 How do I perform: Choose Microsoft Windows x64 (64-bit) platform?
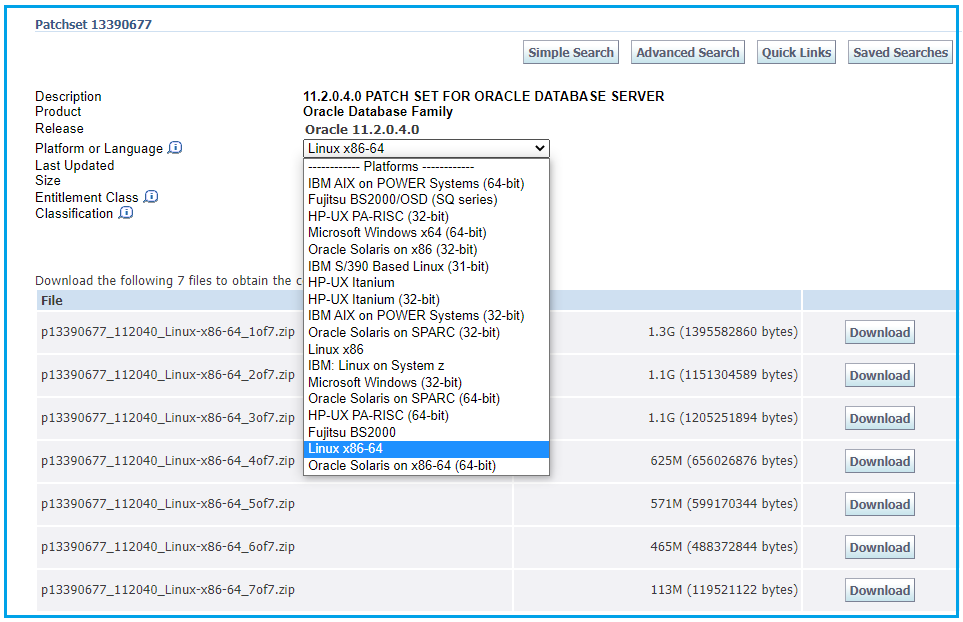click(x=426, y=233)
